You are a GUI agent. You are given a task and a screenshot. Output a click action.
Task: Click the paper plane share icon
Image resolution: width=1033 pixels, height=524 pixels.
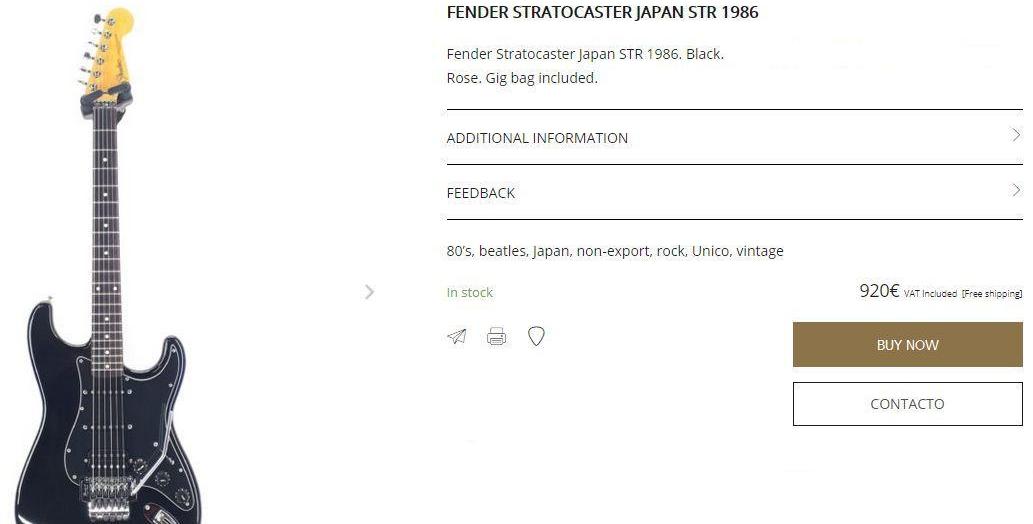[457, 337]
